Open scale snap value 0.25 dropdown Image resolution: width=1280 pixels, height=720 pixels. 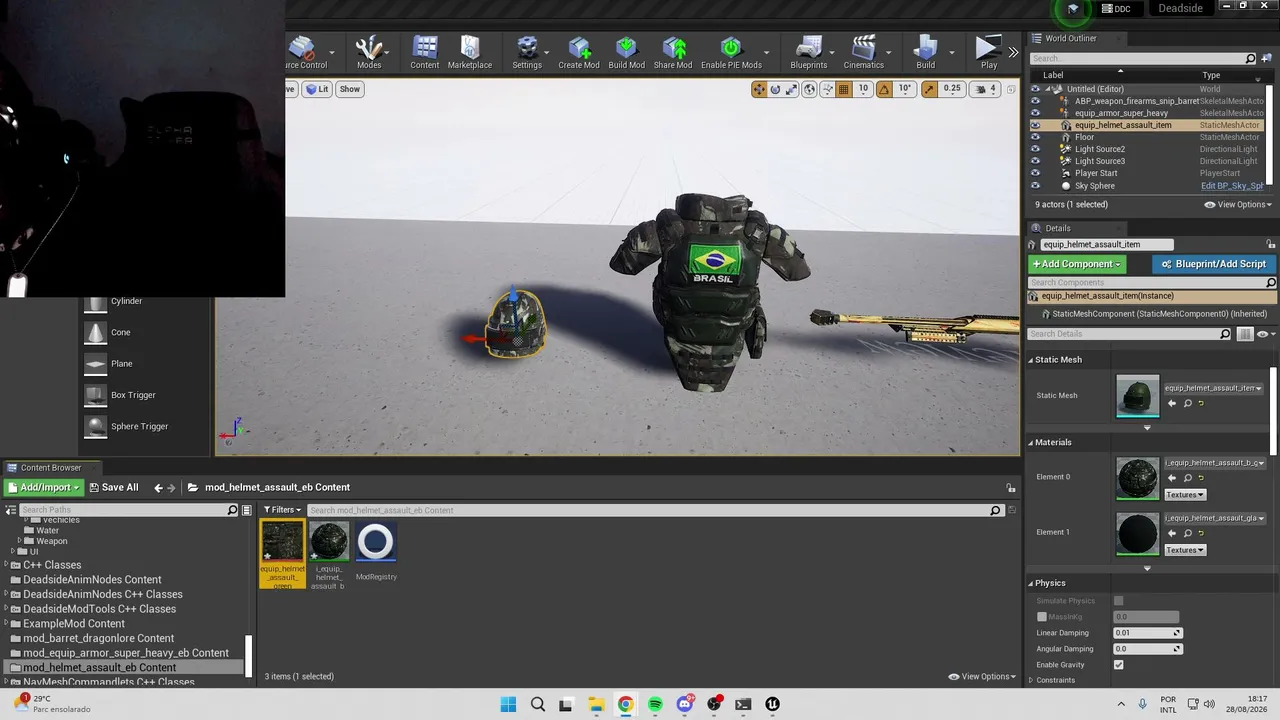[952, 89]
